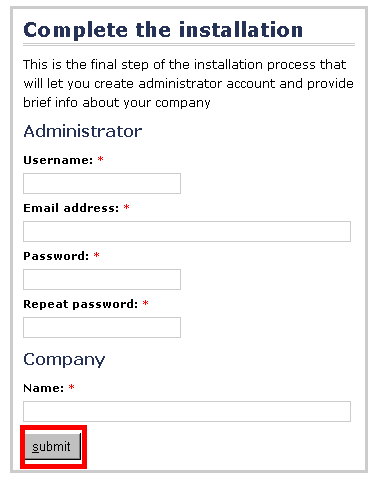Click the Email address label

coord(71,208)
